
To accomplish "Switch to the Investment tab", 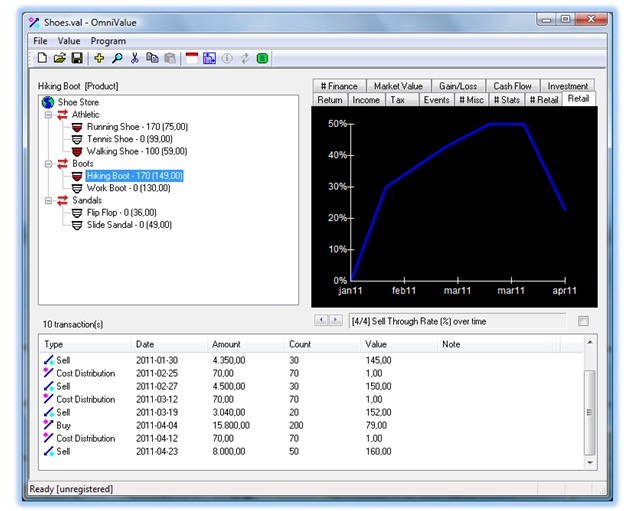I will [568, 86].
